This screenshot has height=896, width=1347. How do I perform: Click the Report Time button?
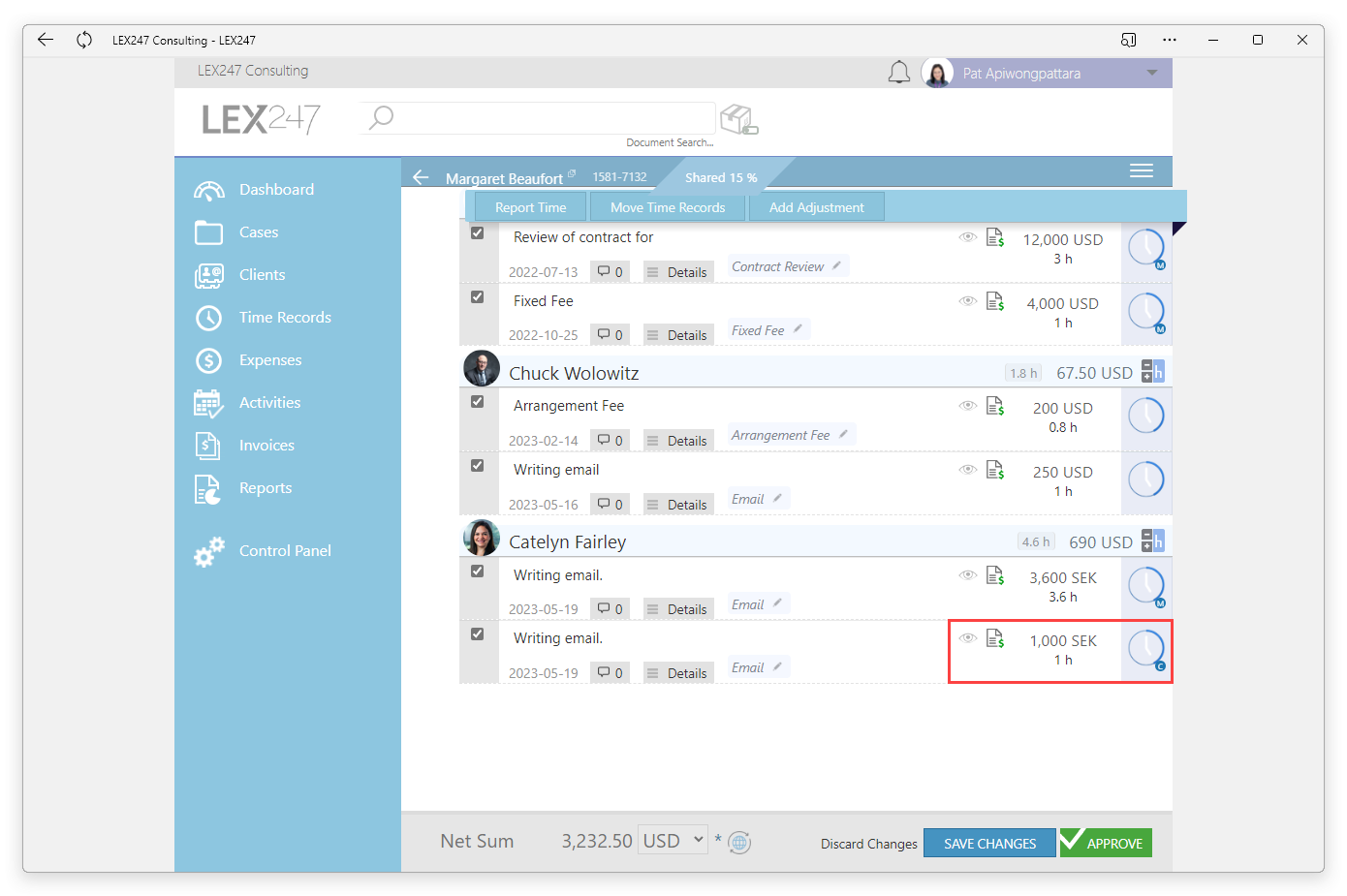click(x=530, y=207)
